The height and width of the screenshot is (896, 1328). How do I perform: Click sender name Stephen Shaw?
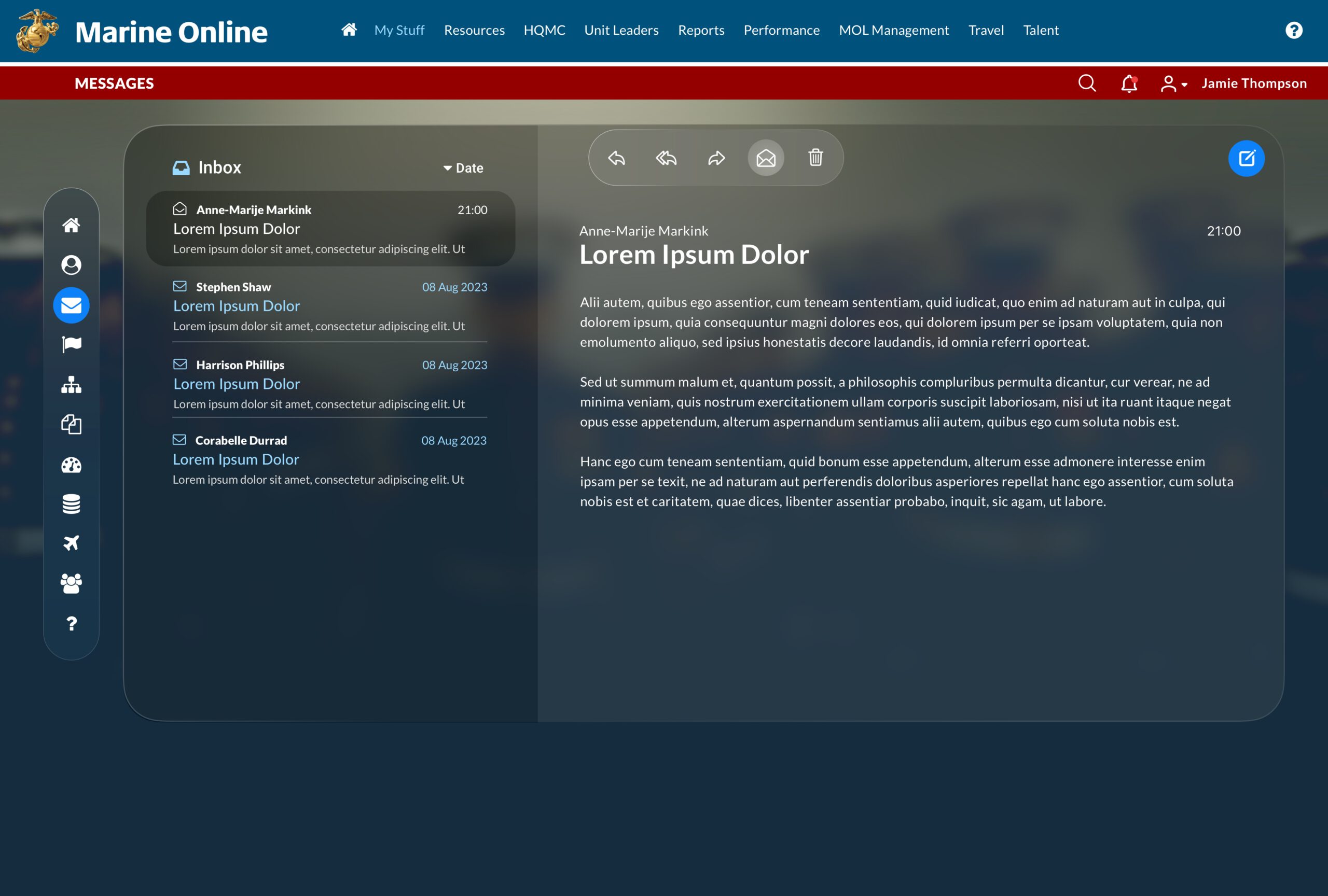tap(233, 287)
